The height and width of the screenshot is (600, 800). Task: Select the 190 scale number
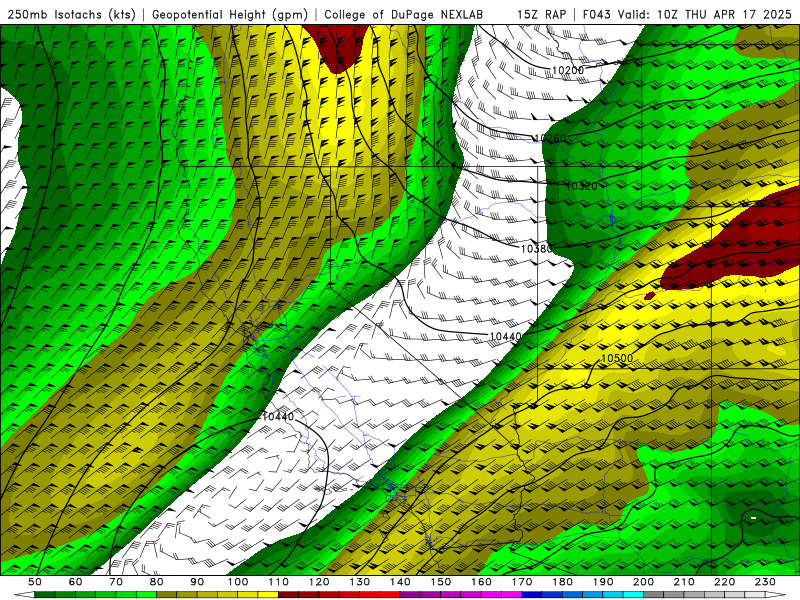tap(603, 582)
